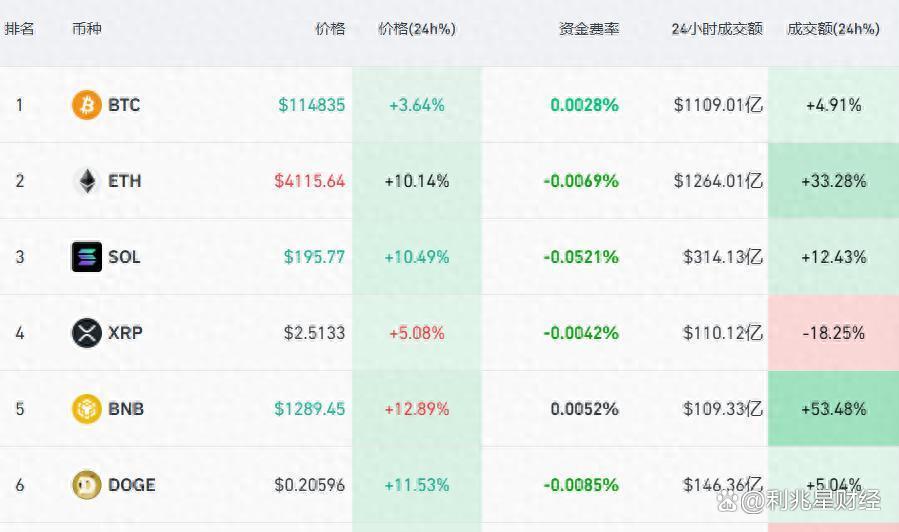Click the Dogecoin icon
This screenshot has width=899, height=532.
[x=87, y=485]
